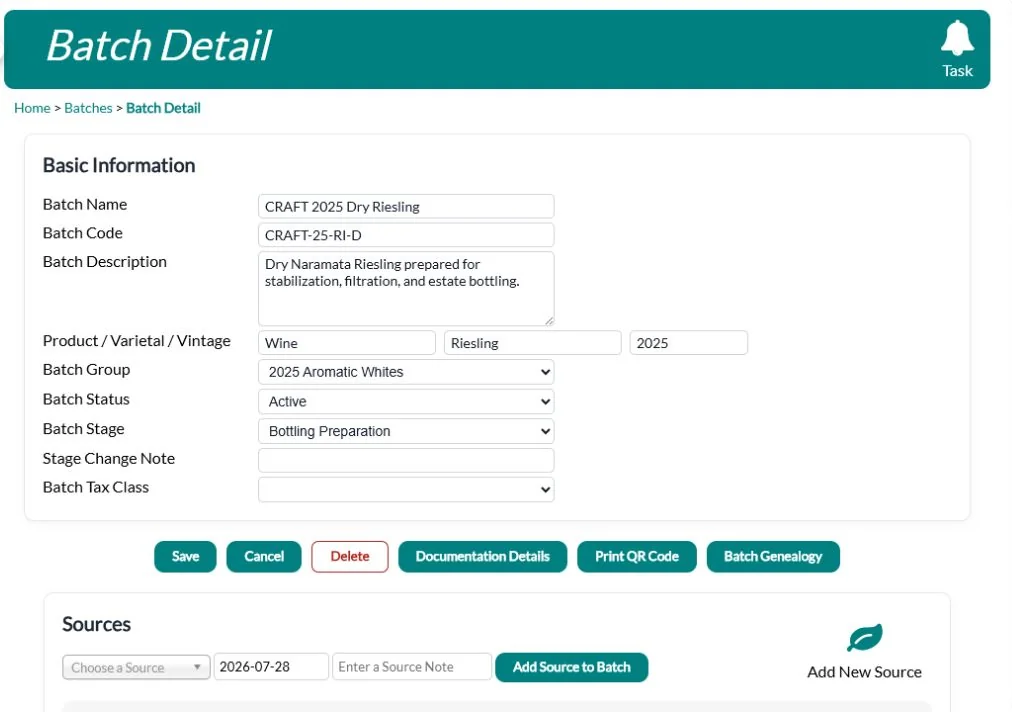Expand the Batch Group dropdown
This screenshot has height=712, width=1012.
(x=406, y=372)
